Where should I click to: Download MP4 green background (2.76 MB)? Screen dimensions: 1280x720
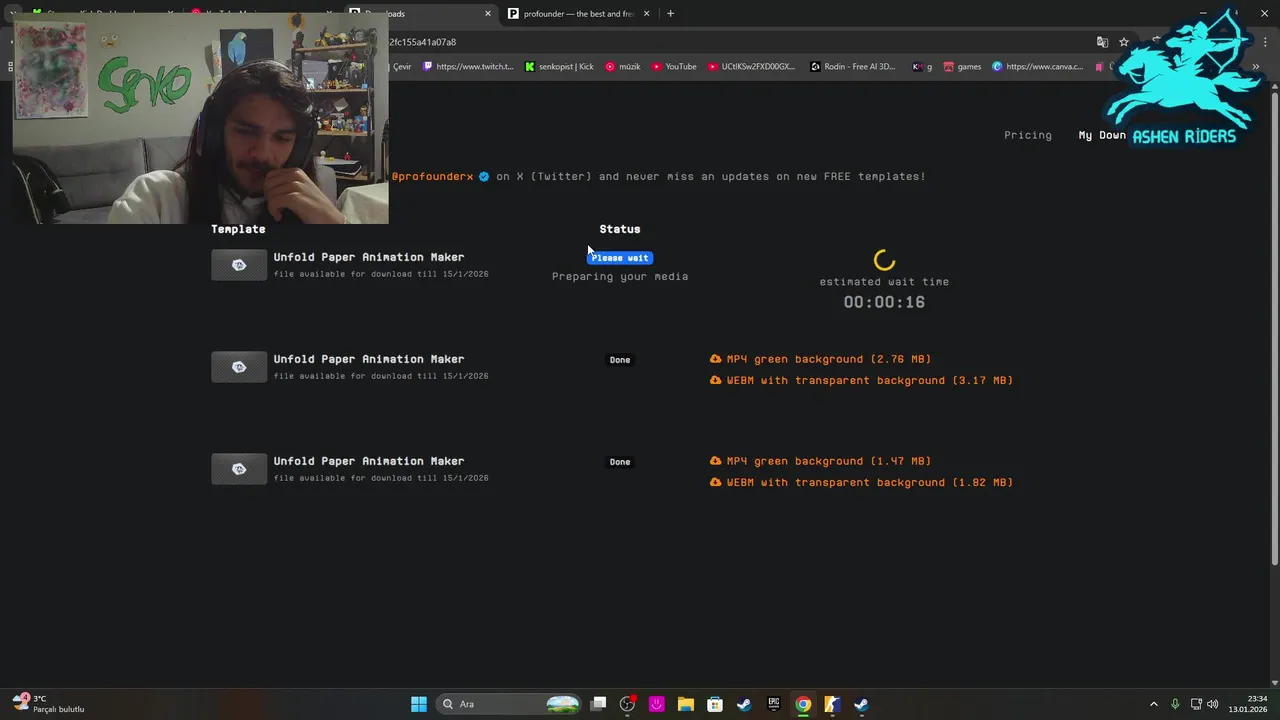click(829, 359)
